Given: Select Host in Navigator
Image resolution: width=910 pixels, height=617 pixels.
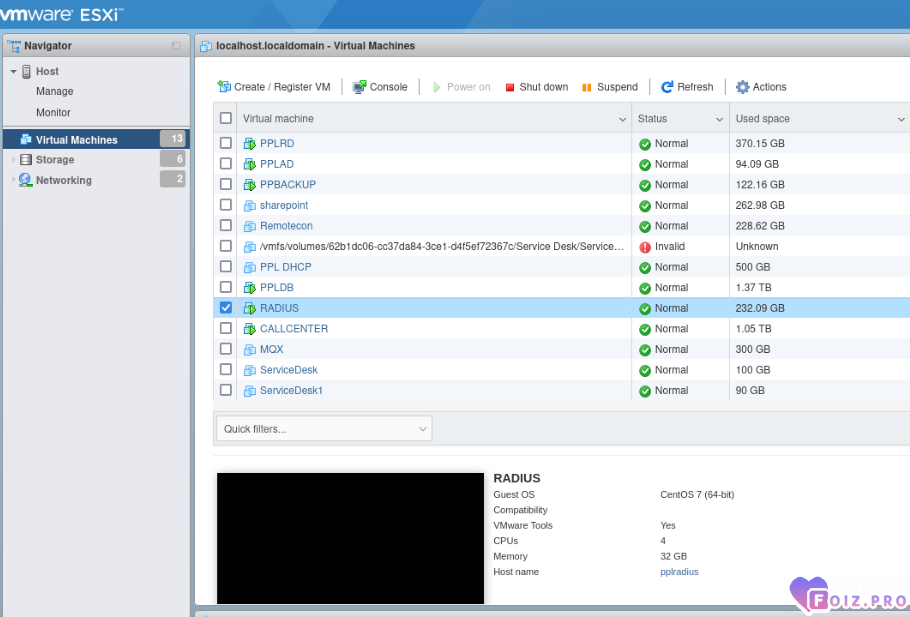Looking at the screenshot, I should click(48, 71).
